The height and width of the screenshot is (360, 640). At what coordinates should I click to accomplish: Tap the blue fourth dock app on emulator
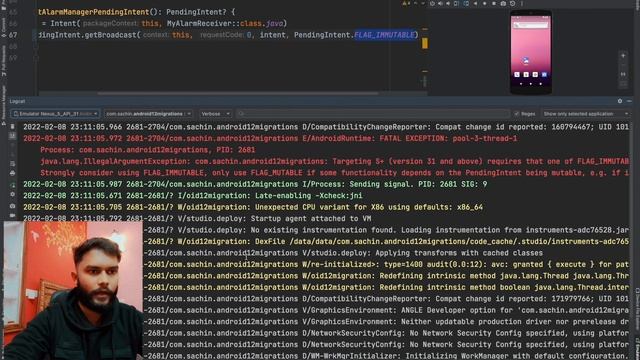[x=544, y=74]
